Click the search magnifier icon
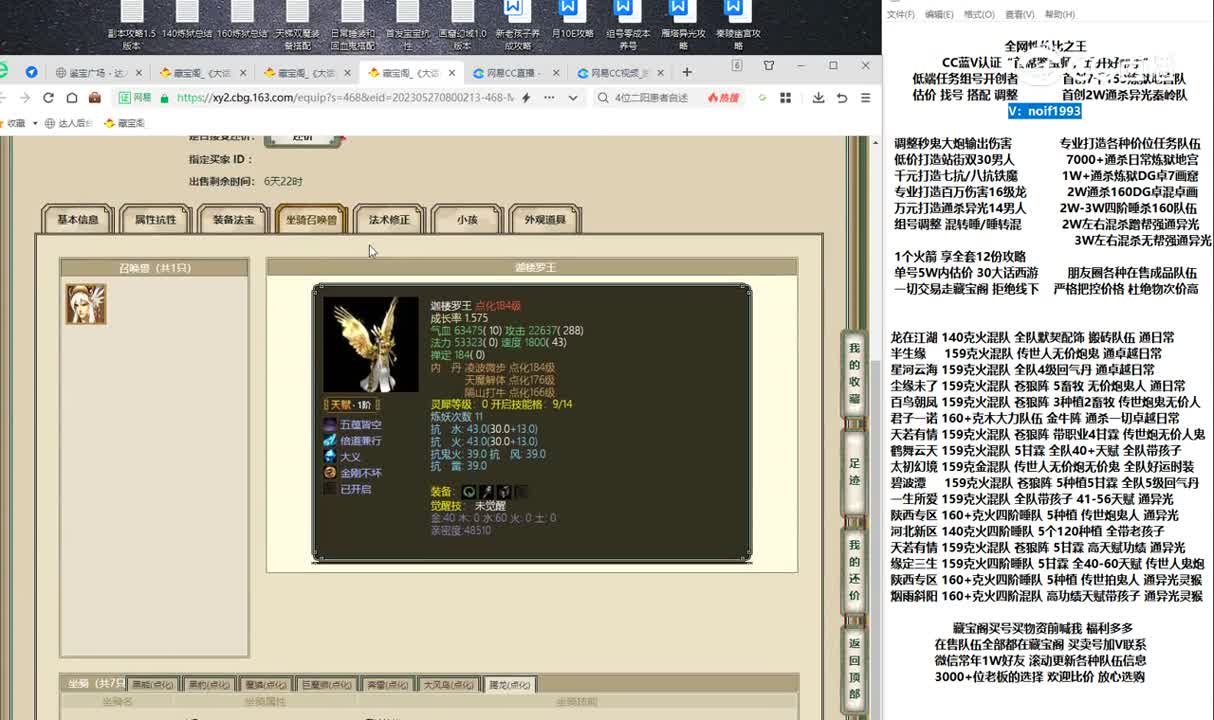The image size is (1214, 720). [x=603, y=97]
